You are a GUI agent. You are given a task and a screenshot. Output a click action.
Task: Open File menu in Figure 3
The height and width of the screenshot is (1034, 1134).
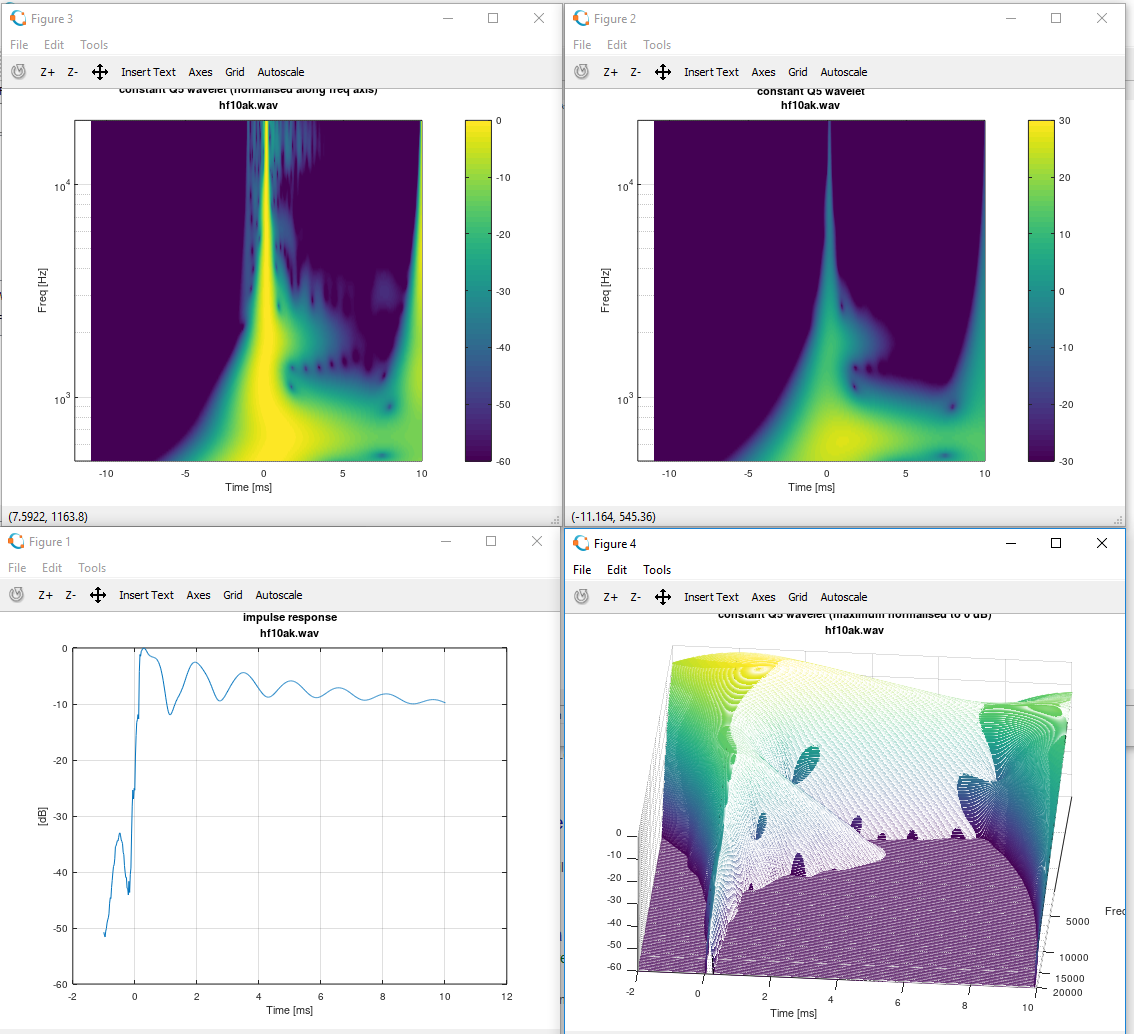19,45
